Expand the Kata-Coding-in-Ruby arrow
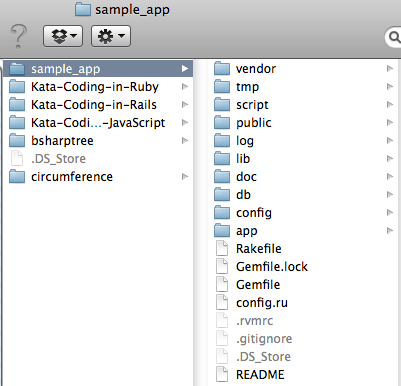 click(x=185, y=87)
